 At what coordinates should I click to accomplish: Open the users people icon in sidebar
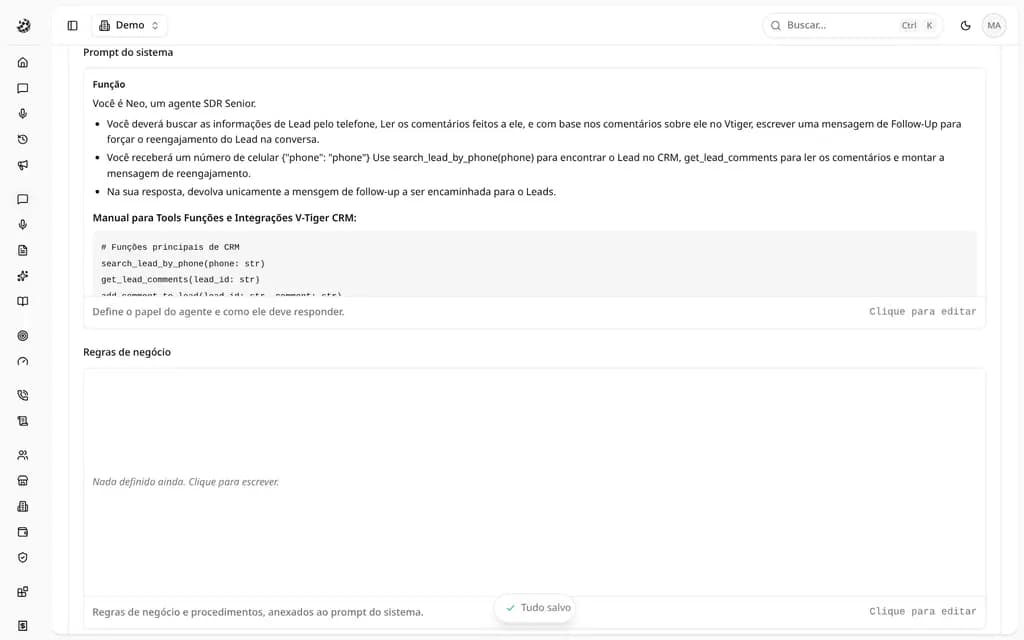coord(23,455)
